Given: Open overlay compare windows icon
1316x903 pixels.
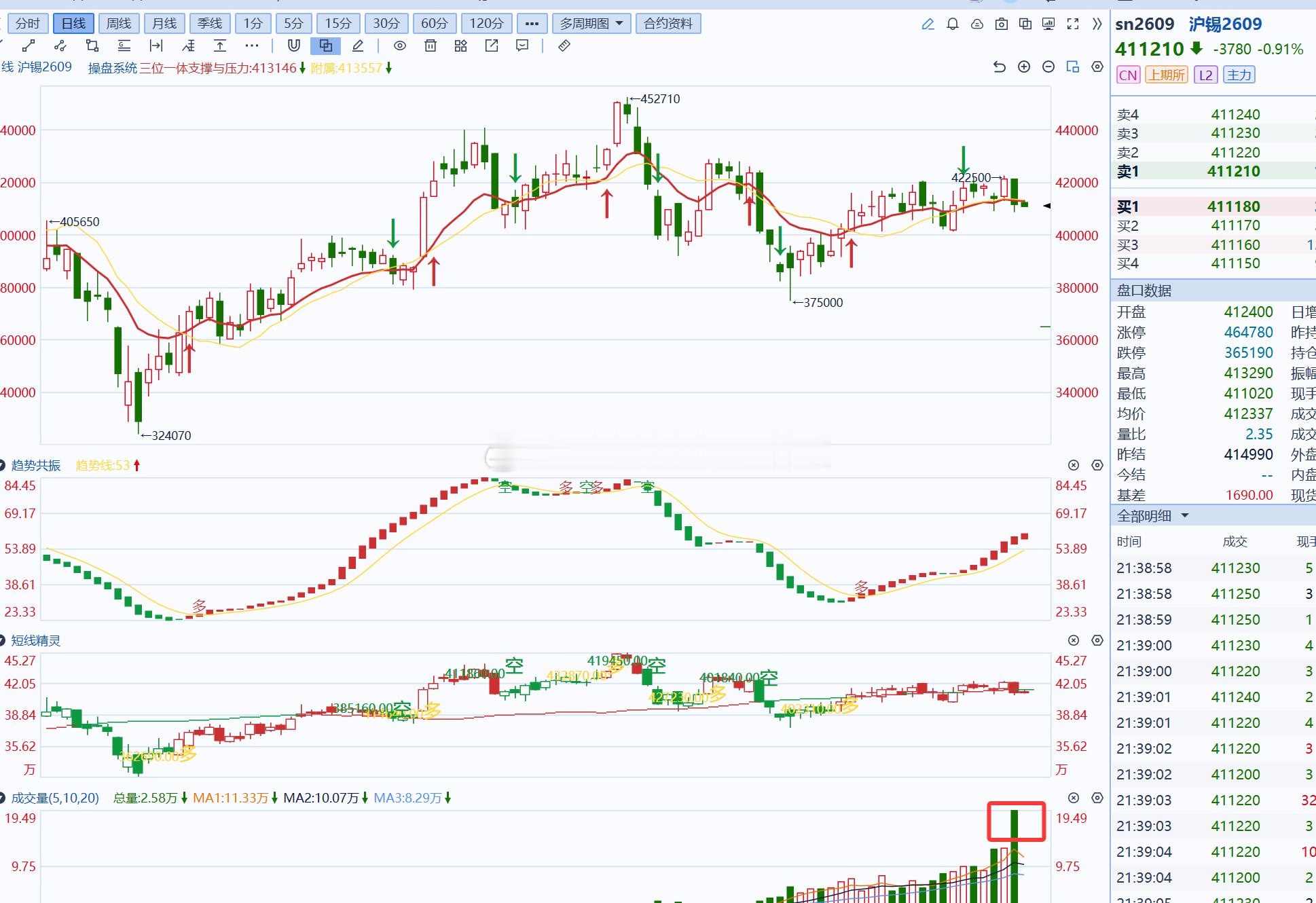Looking at the screenshot, I should click(1025, 24).
